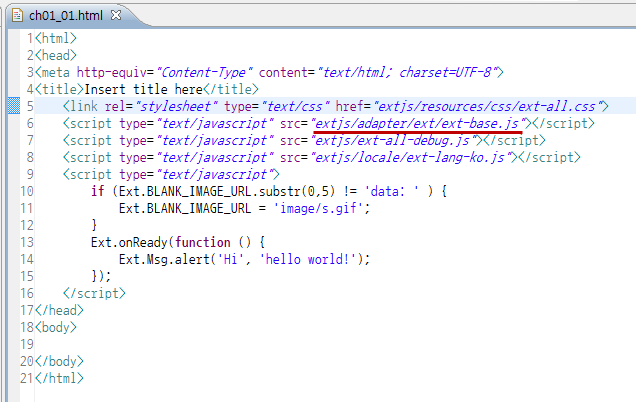636x402 pixels.
Task: Click the </title> closing tag
Action: point(230,89)
